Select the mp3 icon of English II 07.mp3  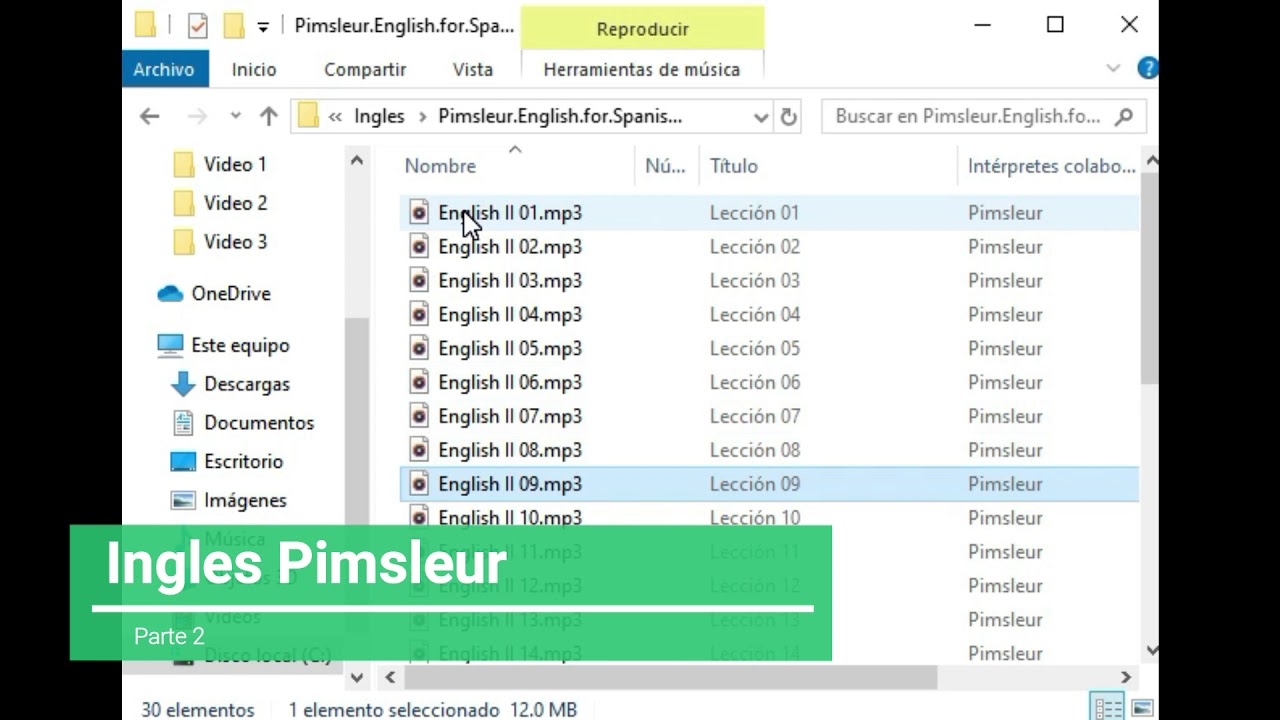[419, 417]
